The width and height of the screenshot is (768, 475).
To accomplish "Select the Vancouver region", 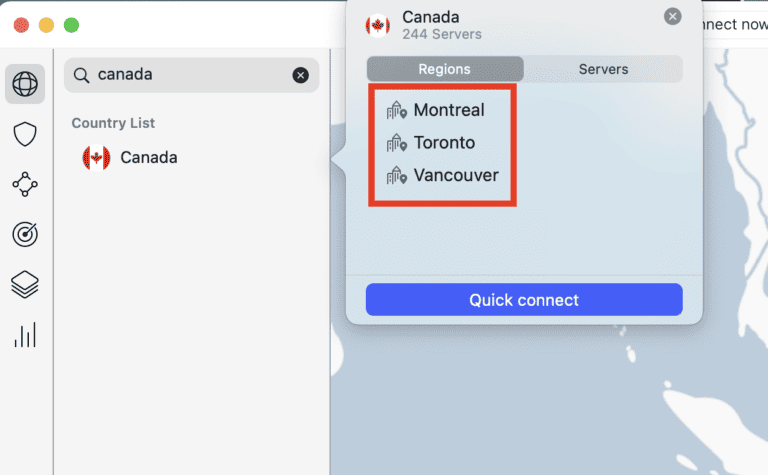I will (455, 176).
